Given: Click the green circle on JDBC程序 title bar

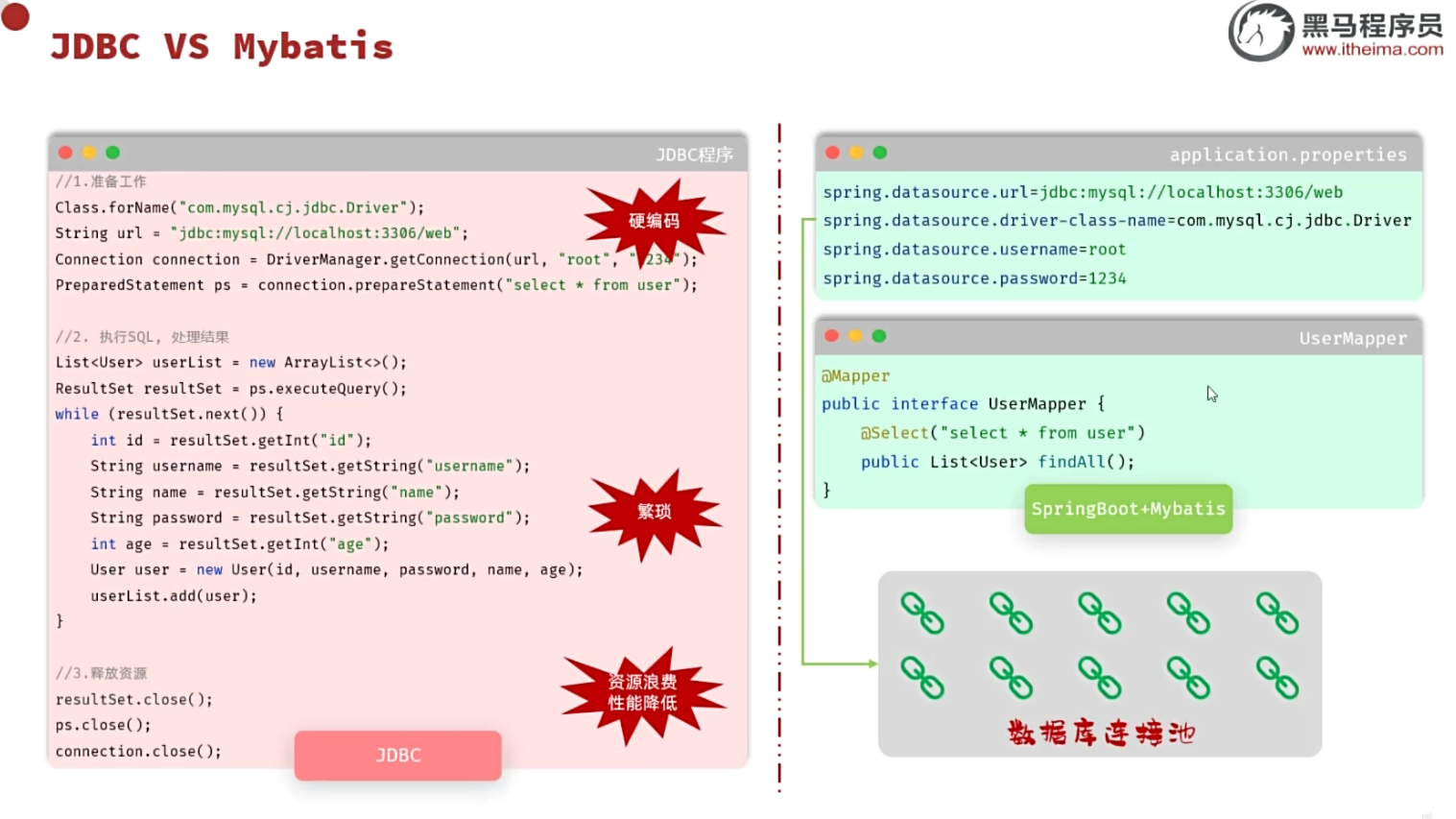Looking at the screenshot, I should (x=112, y=152).
